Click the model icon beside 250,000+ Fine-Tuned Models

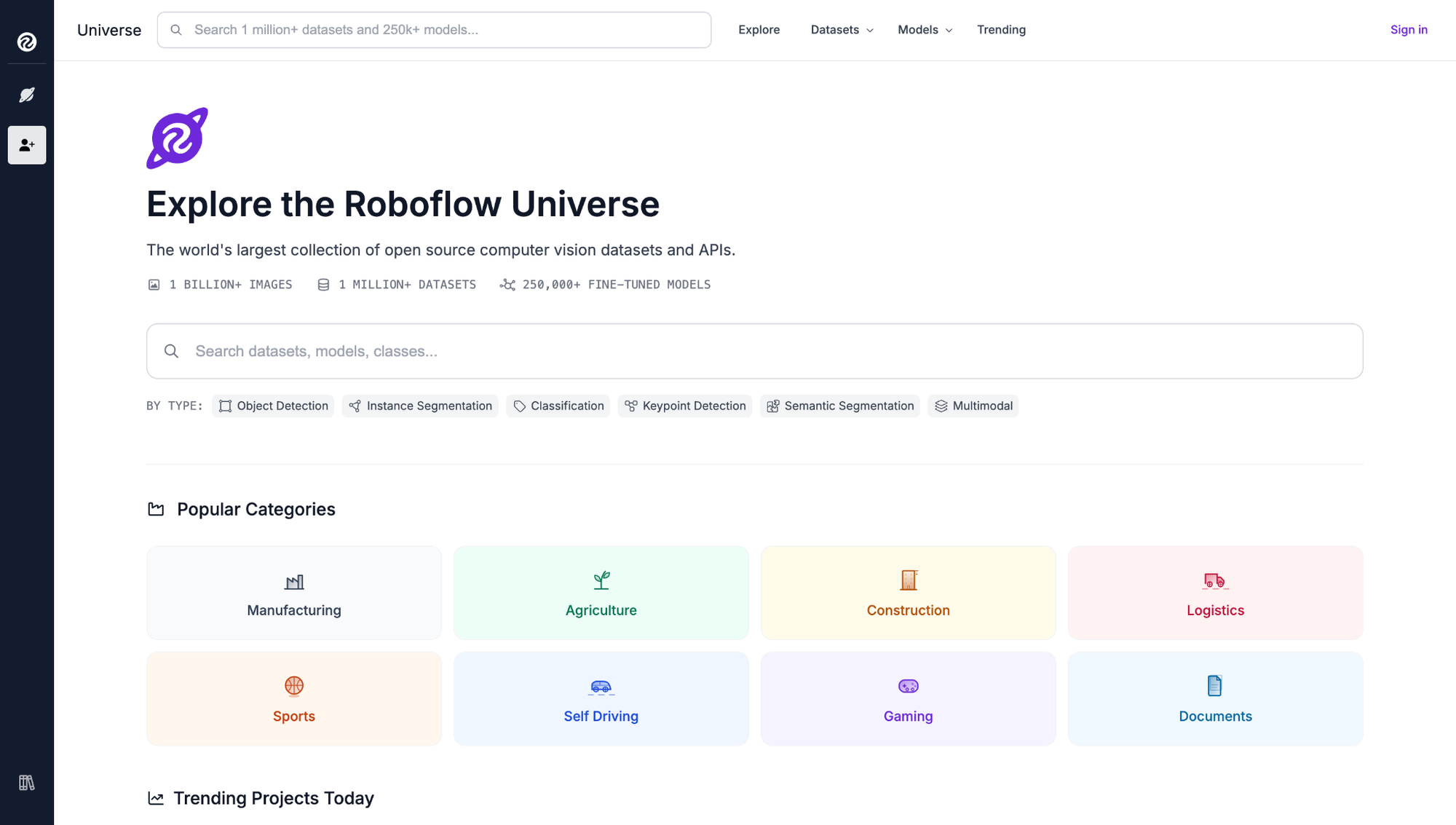(507, 285)
